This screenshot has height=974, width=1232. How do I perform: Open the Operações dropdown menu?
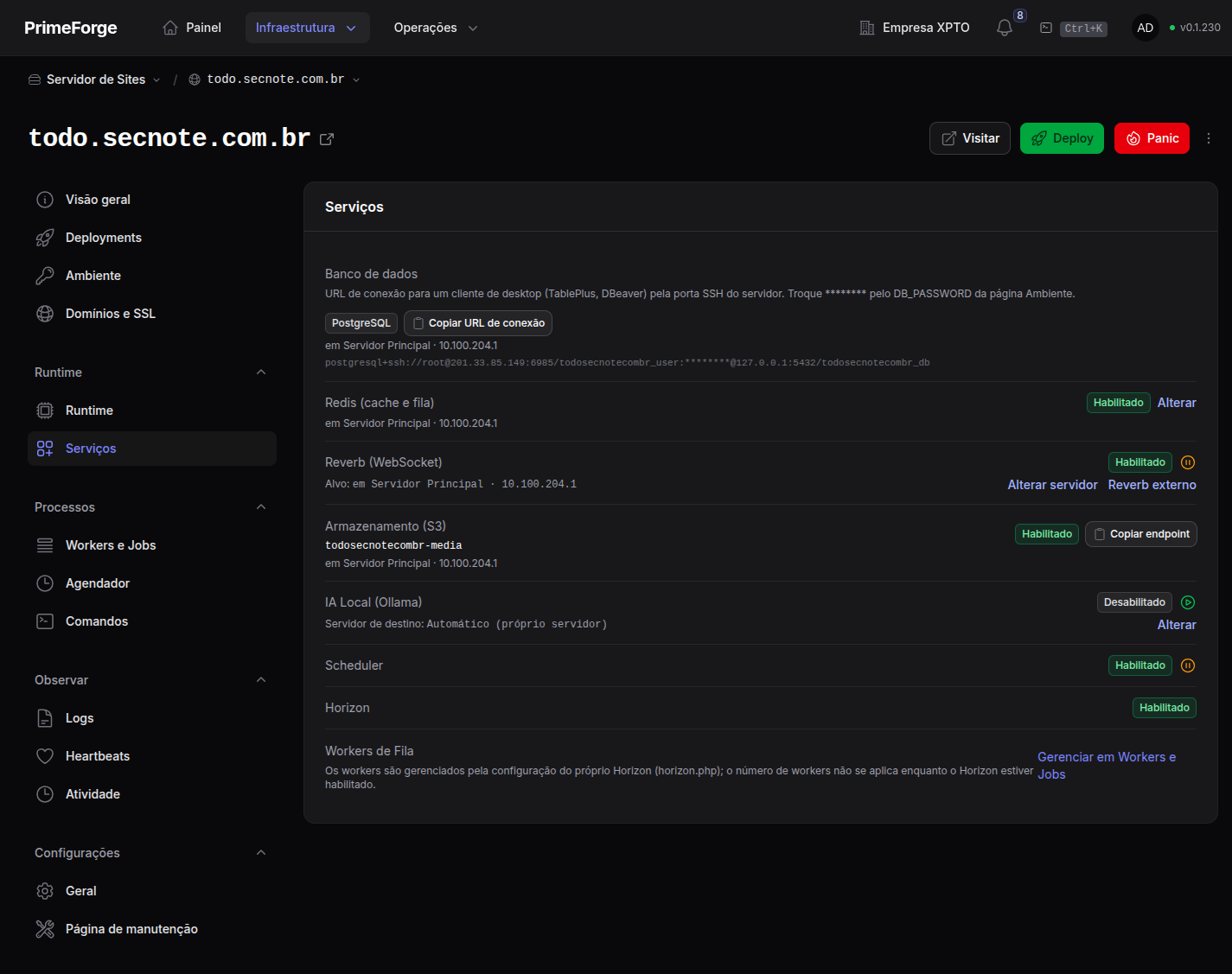(x=435, y=28)
